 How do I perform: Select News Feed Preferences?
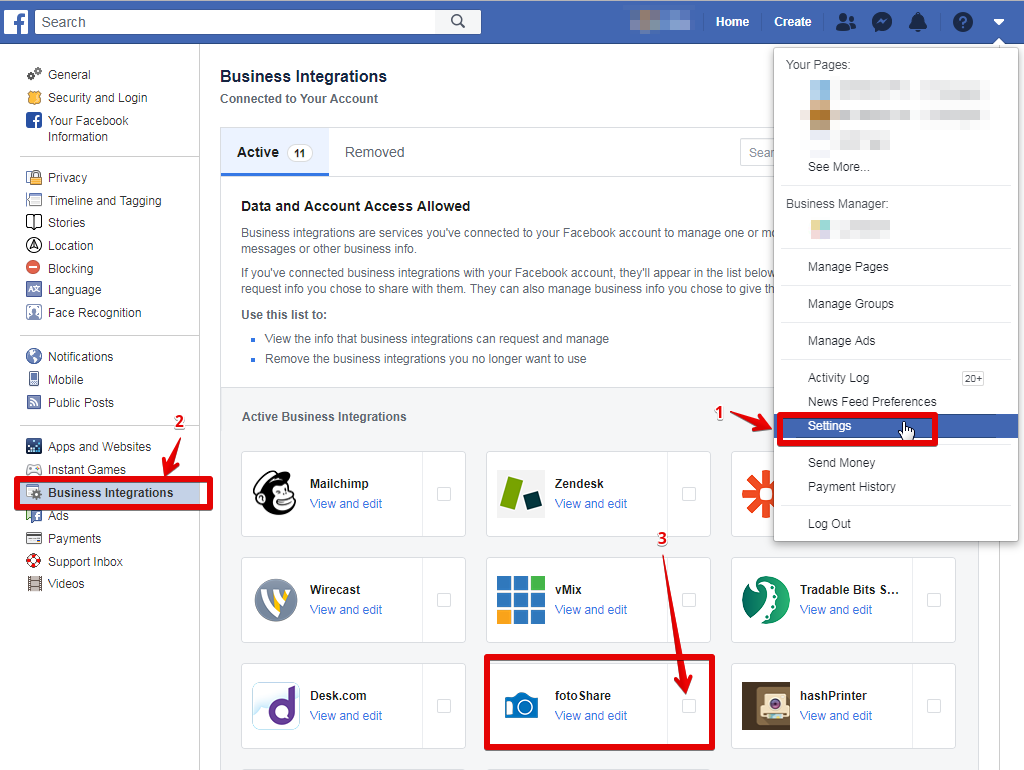point(872,402)
